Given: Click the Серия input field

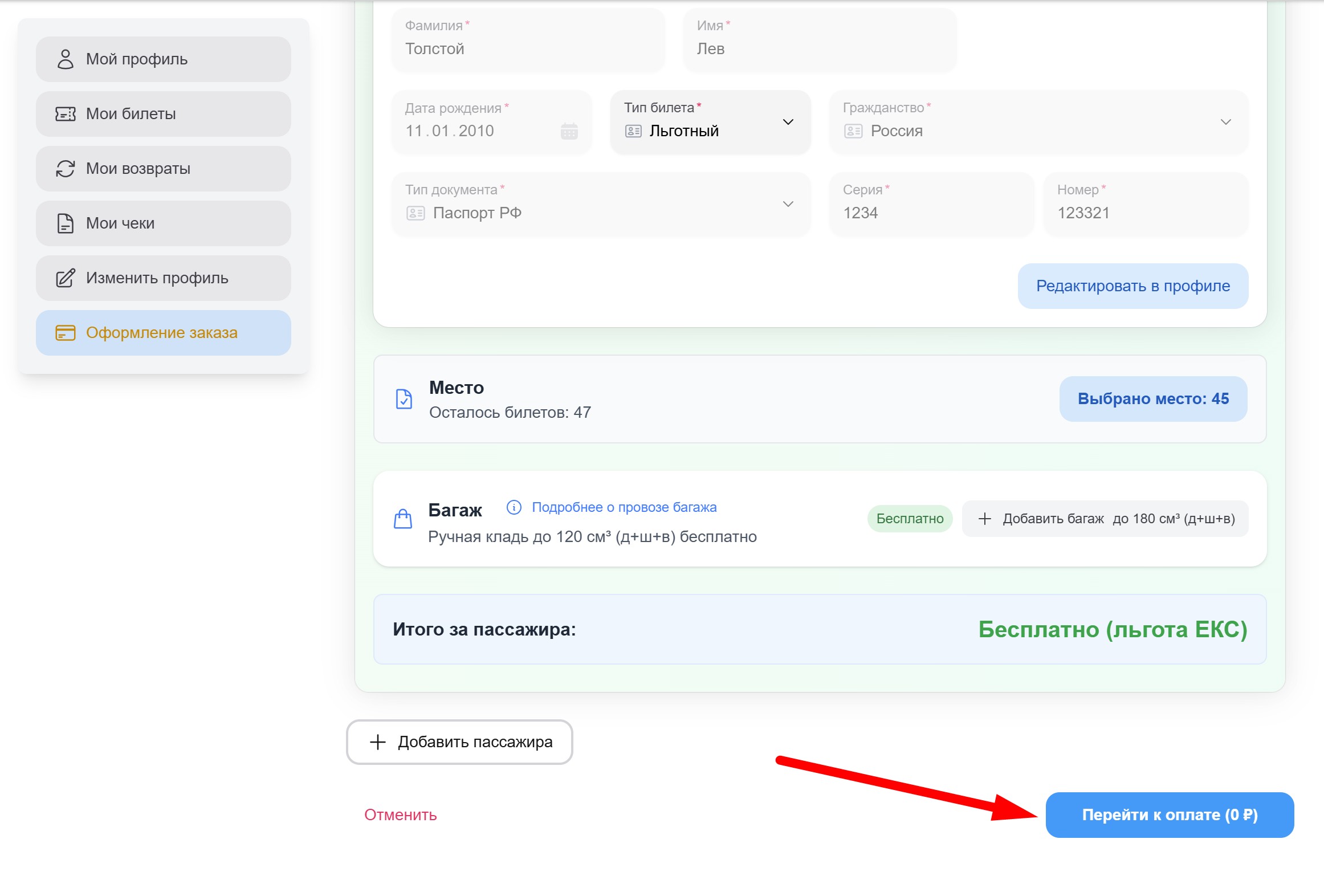Looking at the screenshot, I should tap(930, 213).
